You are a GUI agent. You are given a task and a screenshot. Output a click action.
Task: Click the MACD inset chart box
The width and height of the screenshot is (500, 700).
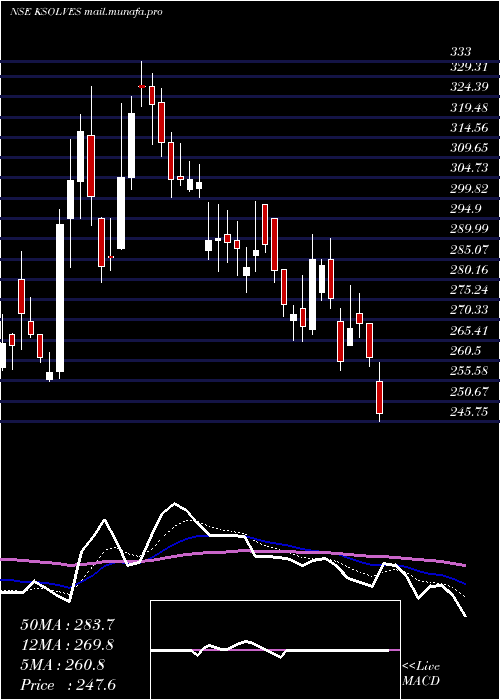click(275, 650)
